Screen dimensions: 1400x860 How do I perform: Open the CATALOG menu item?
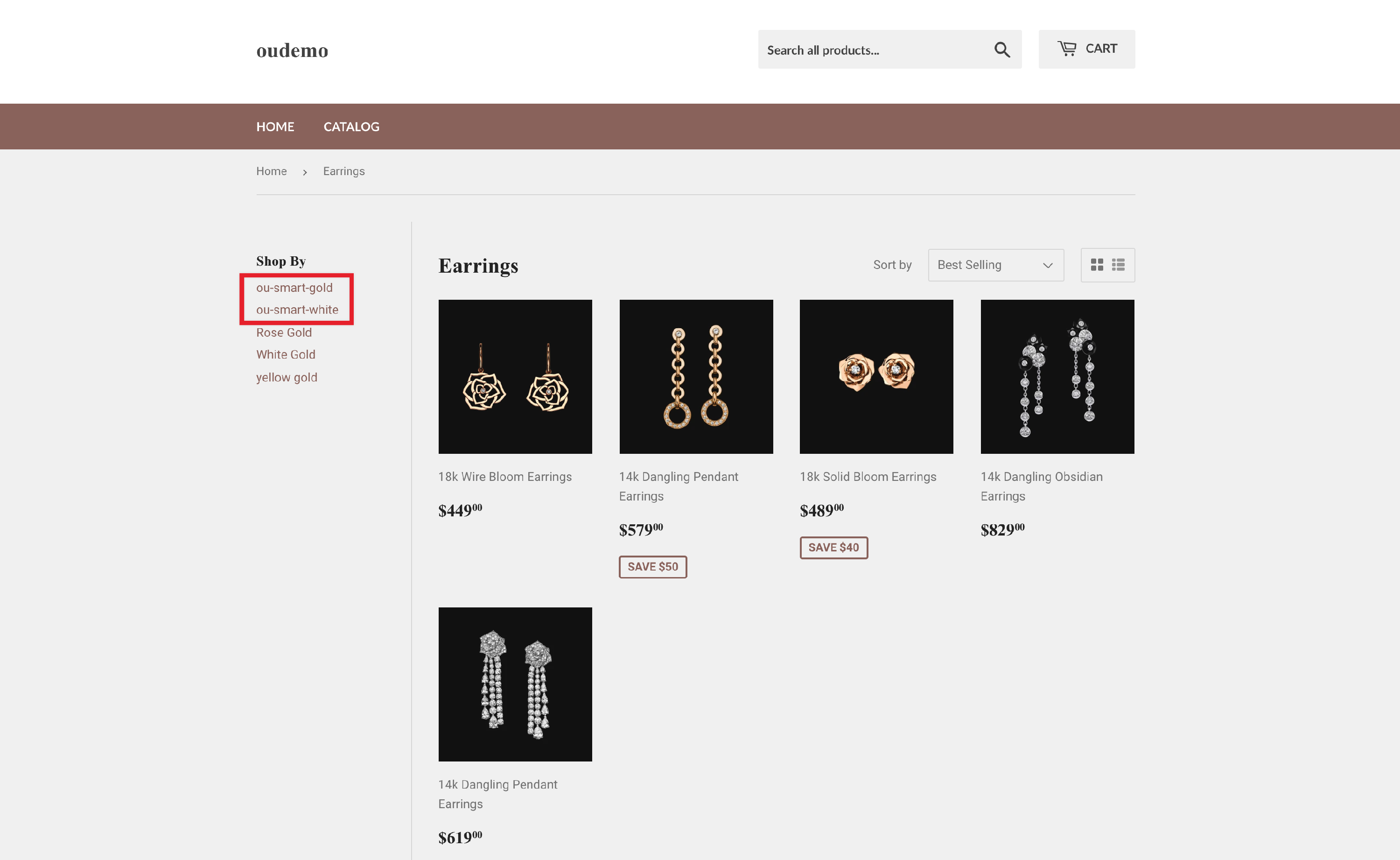coord(351,127)
